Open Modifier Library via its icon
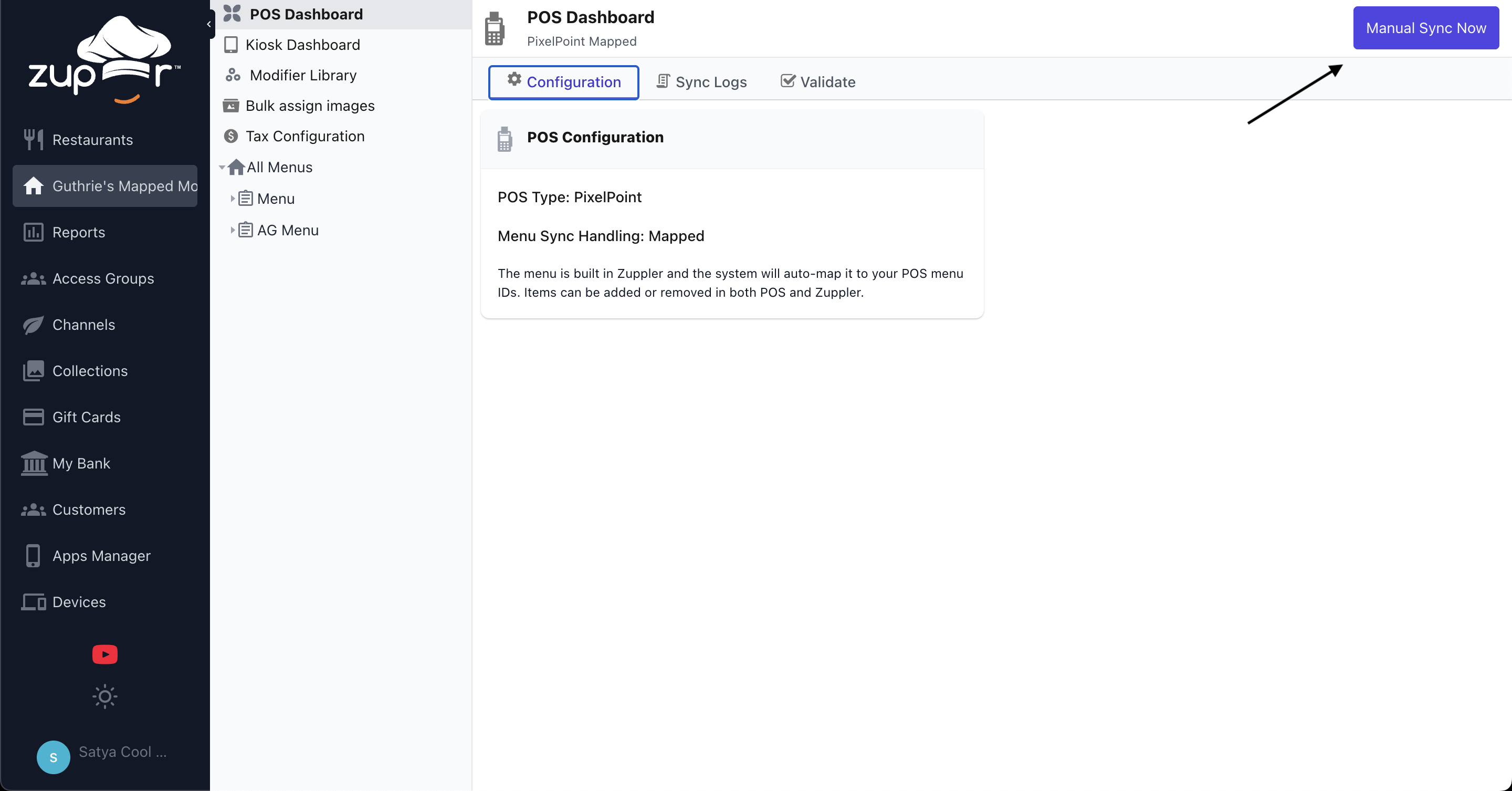The height and width of the screenshot is (791, 1512). pyautogui.click(x=233, y=75)
